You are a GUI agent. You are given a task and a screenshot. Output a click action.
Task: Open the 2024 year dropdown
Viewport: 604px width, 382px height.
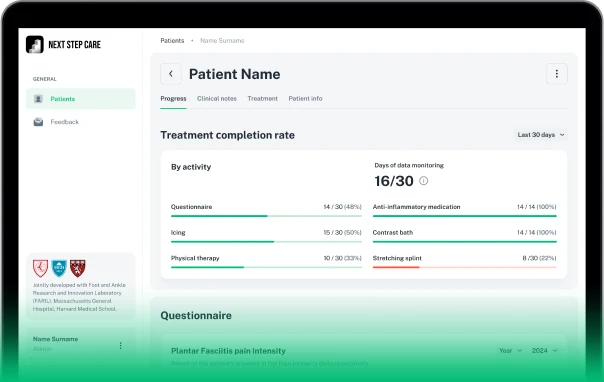pyautogui.click(x=544, y=350)
